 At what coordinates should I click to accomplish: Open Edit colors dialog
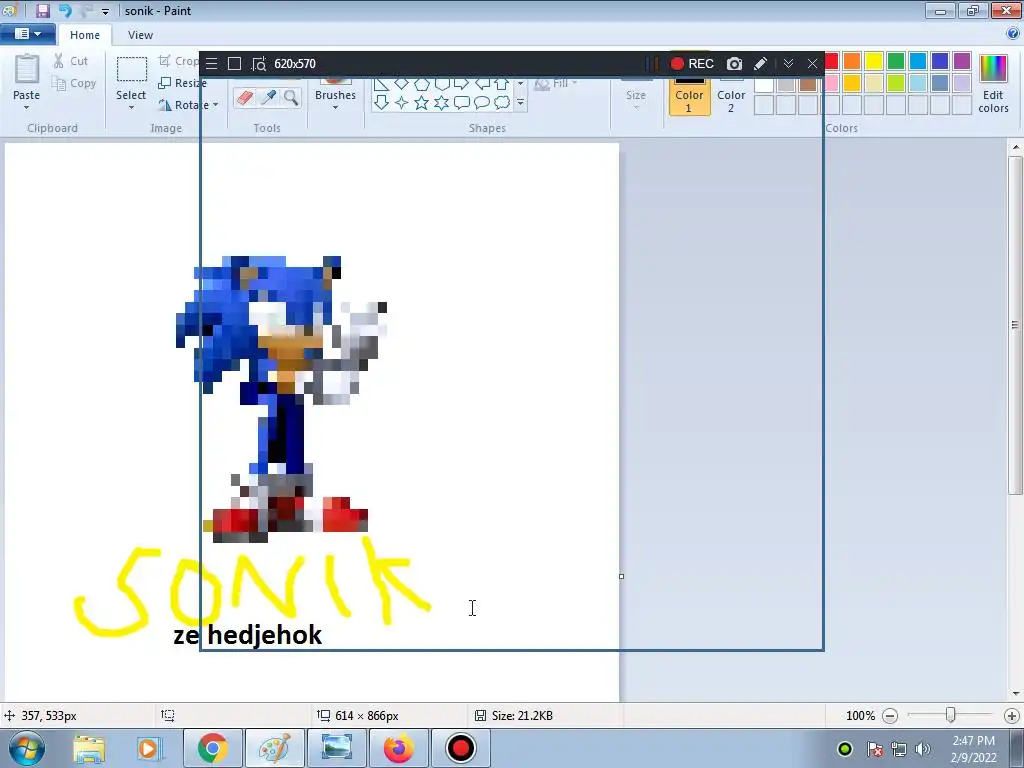[993, 84]
